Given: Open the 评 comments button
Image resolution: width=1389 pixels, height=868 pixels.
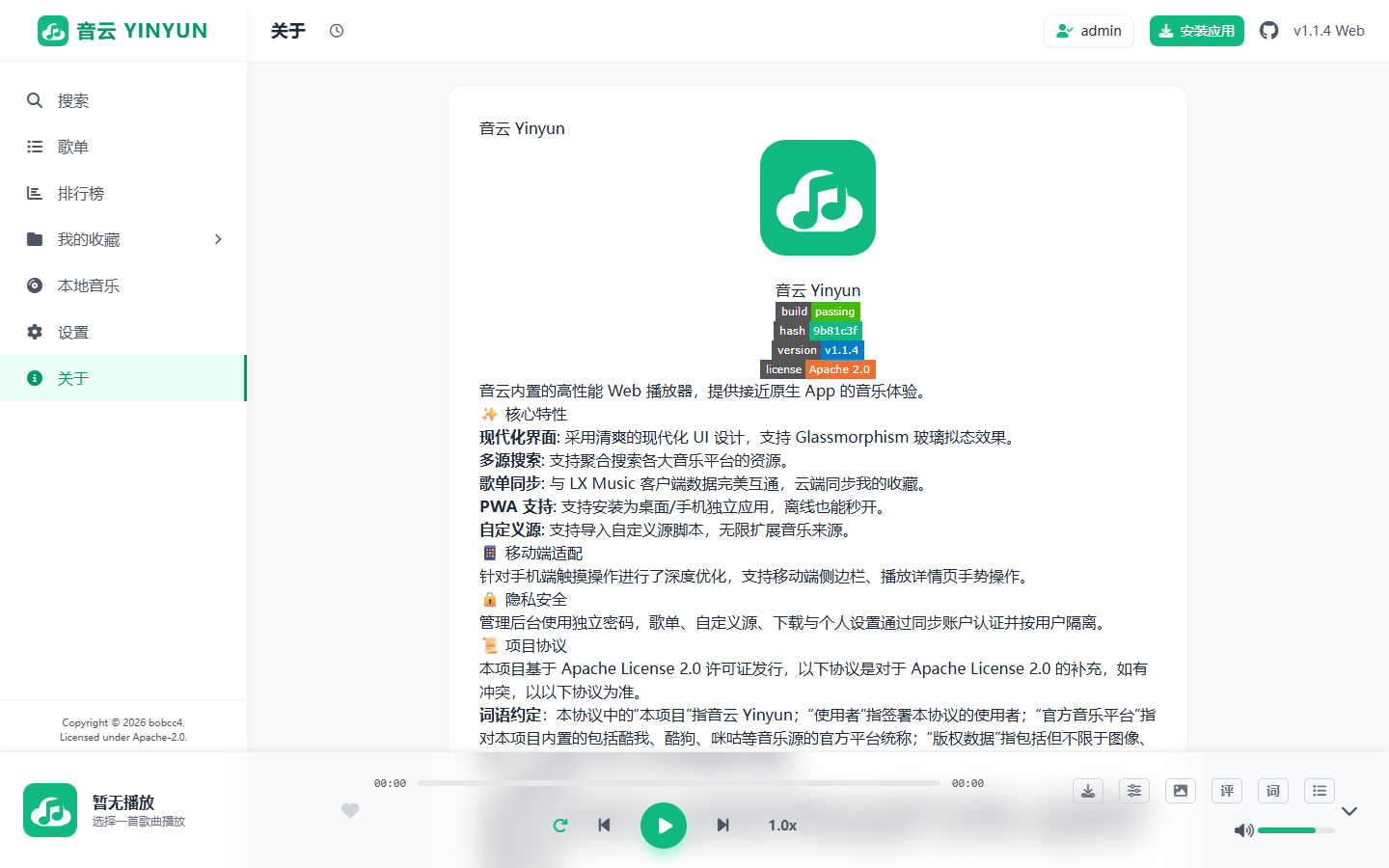Looking at the screenshot, I should [x=1227, y=791].
